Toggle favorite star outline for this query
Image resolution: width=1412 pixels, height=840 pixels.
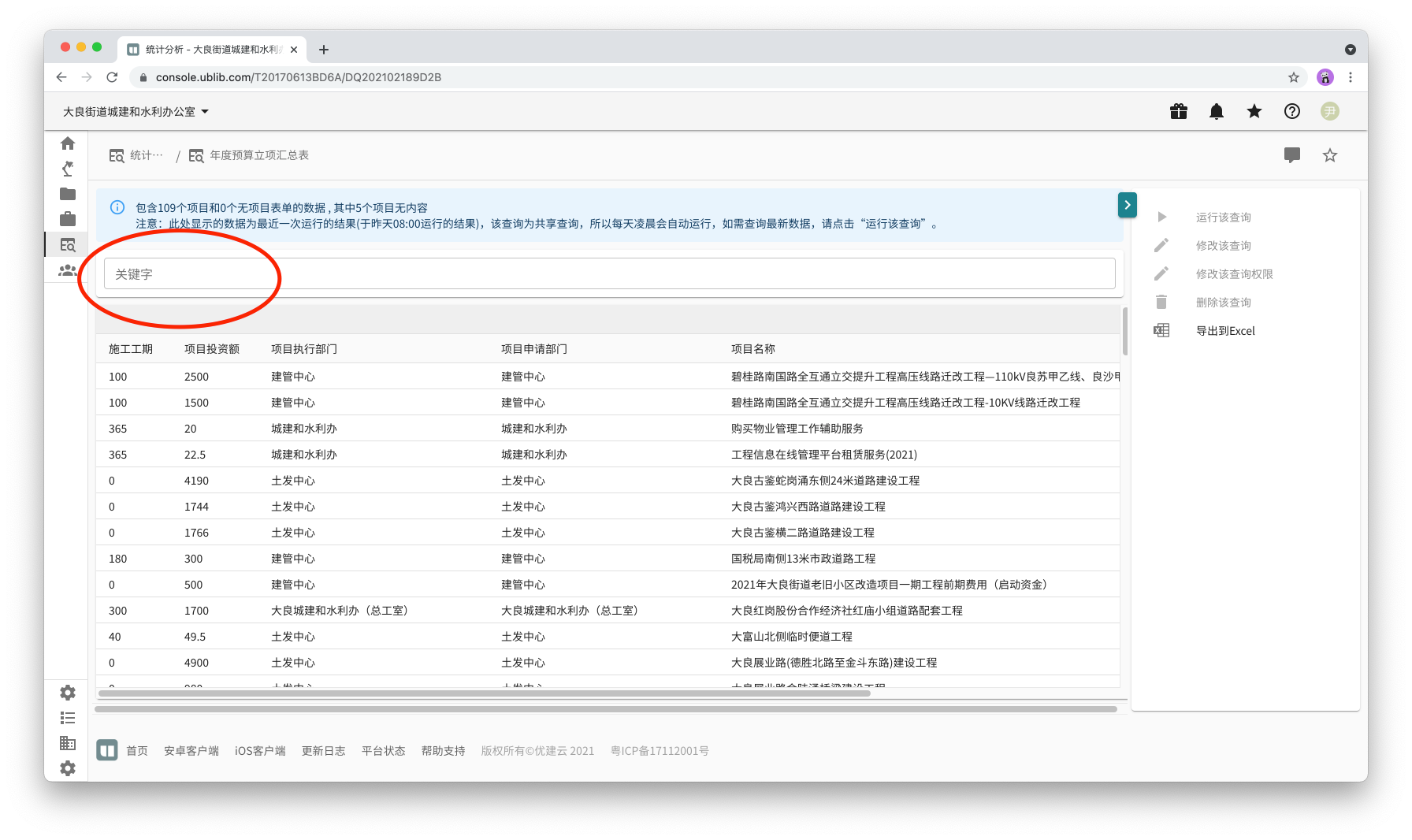pos(1329,155)
